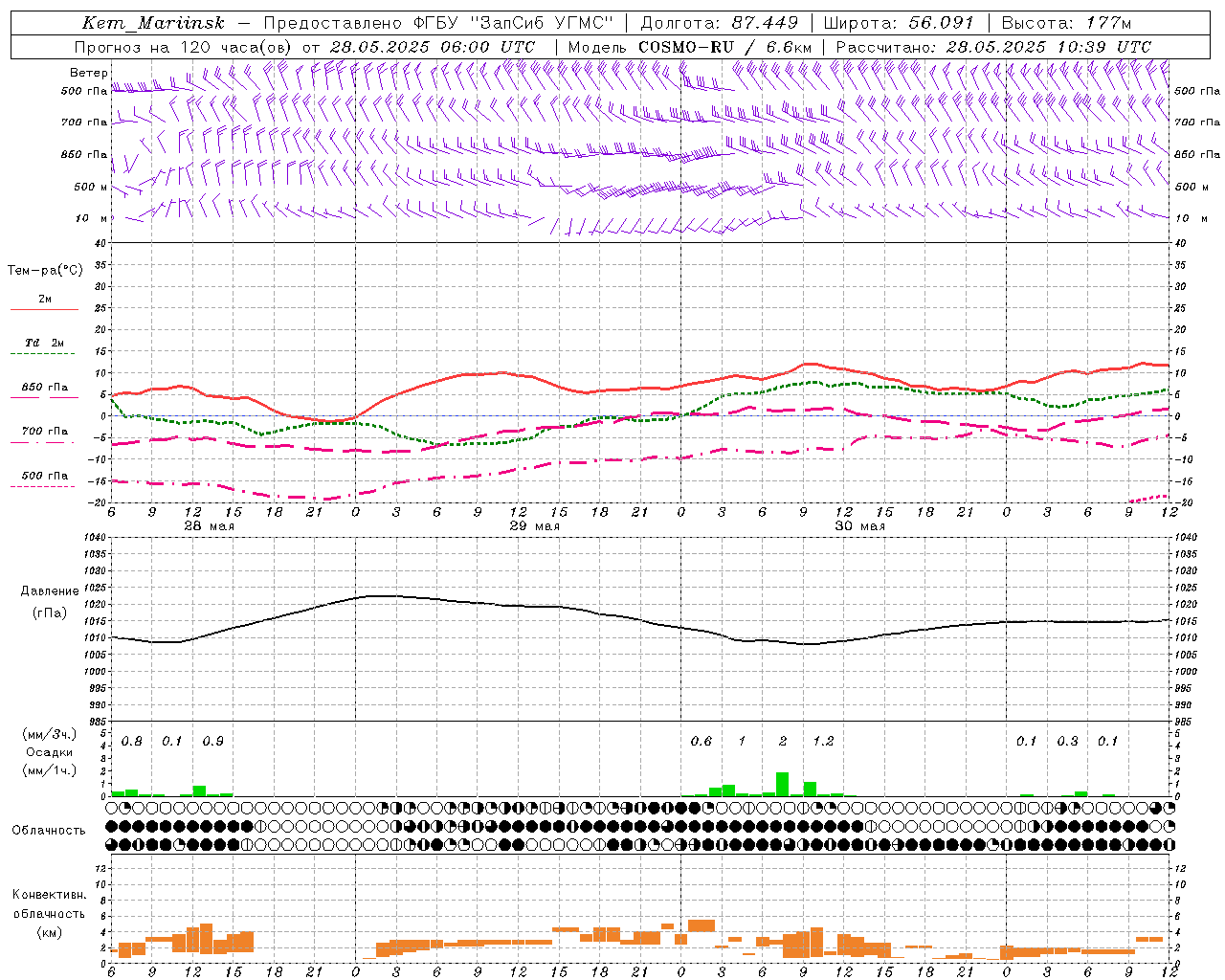Click the '28 мая' date label

(x=210, y=526)
